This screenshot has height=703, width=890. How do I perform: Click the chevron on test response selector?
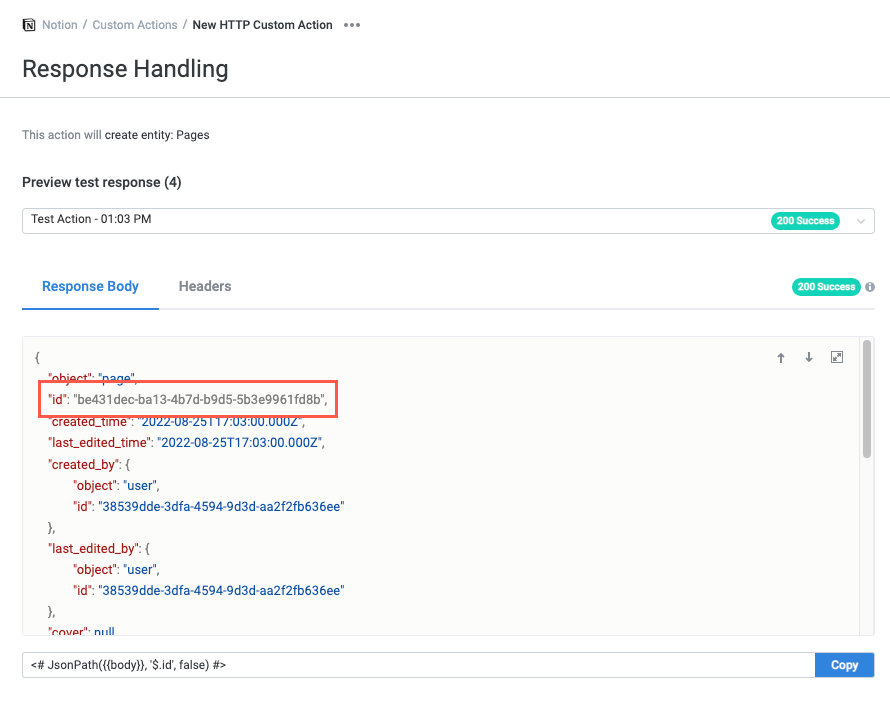[x=860, y=221]
